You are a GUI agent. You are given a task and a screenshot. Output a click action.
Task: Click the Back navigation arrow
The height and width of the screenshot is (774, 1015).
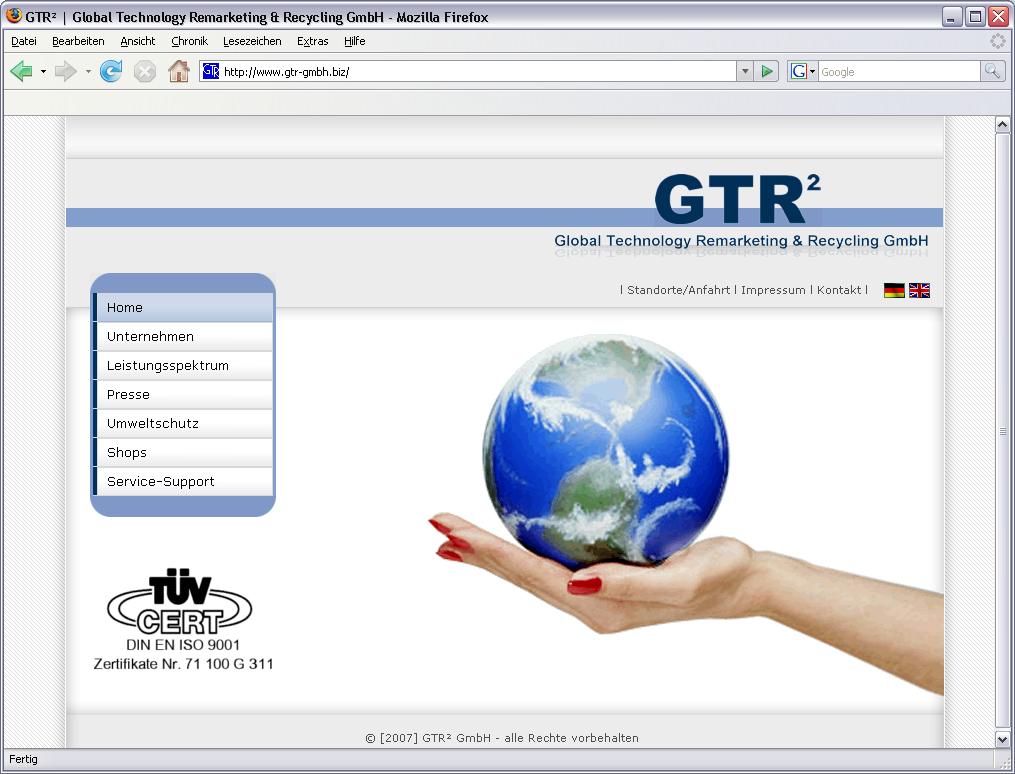pos(21,71)
